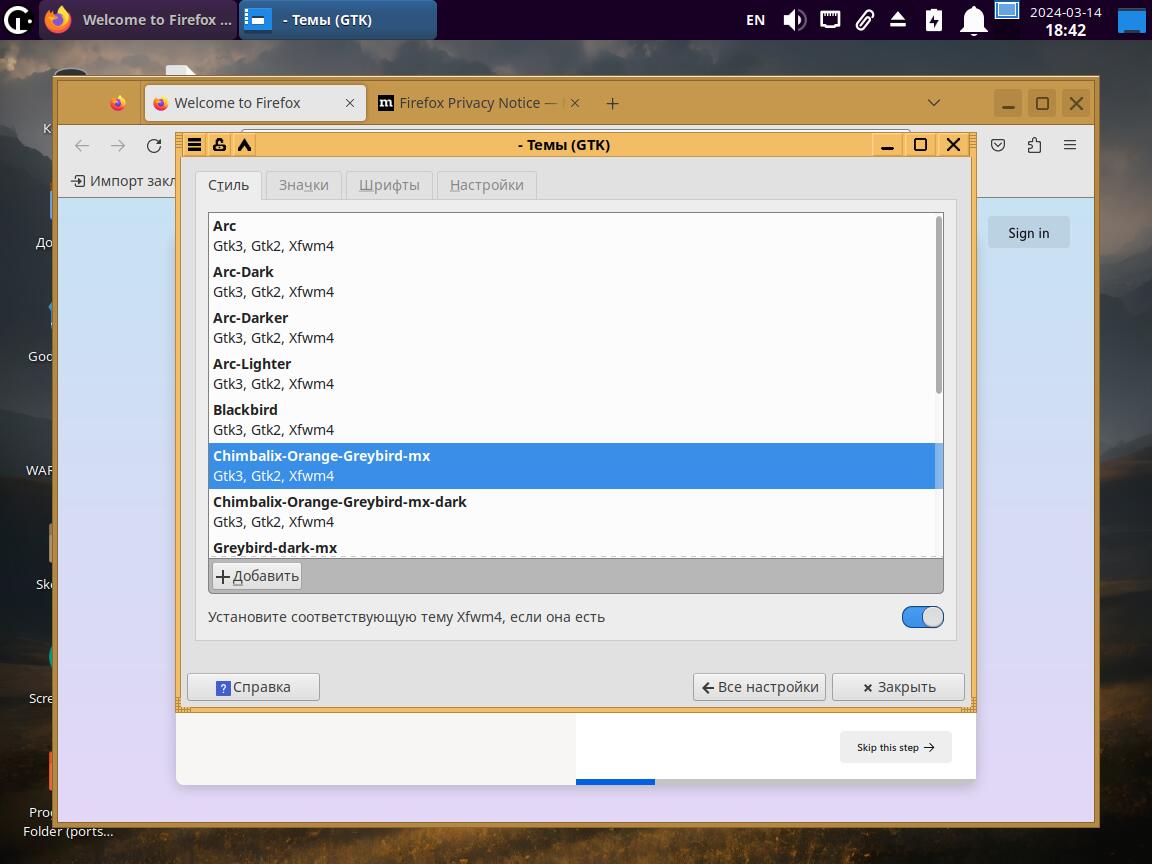
Task: Select the Greybird-dark-mx theme
Action: click(x=572, y=547)
